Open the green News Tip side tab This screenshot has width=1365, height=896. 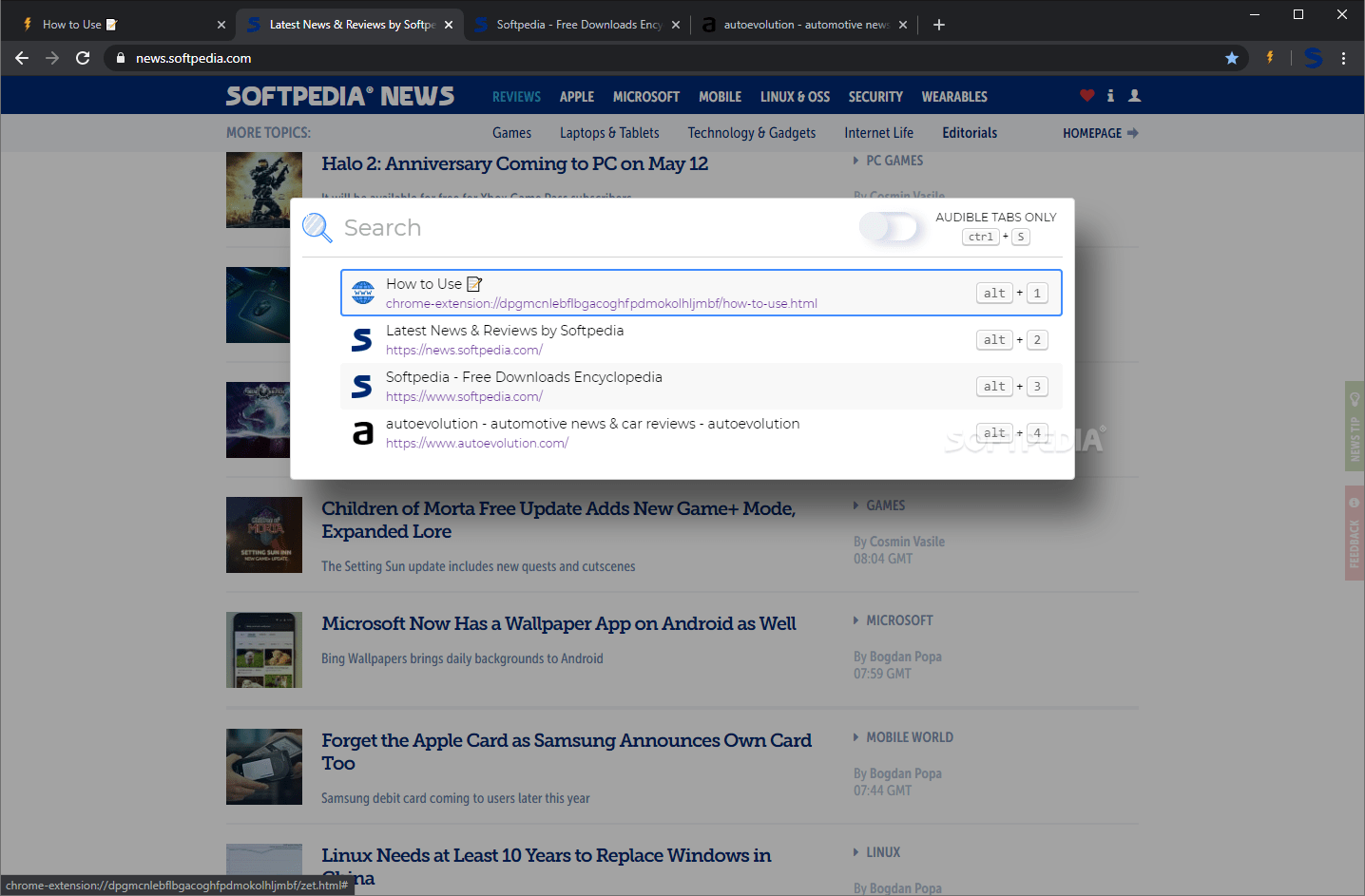(x=1355, y=427)
